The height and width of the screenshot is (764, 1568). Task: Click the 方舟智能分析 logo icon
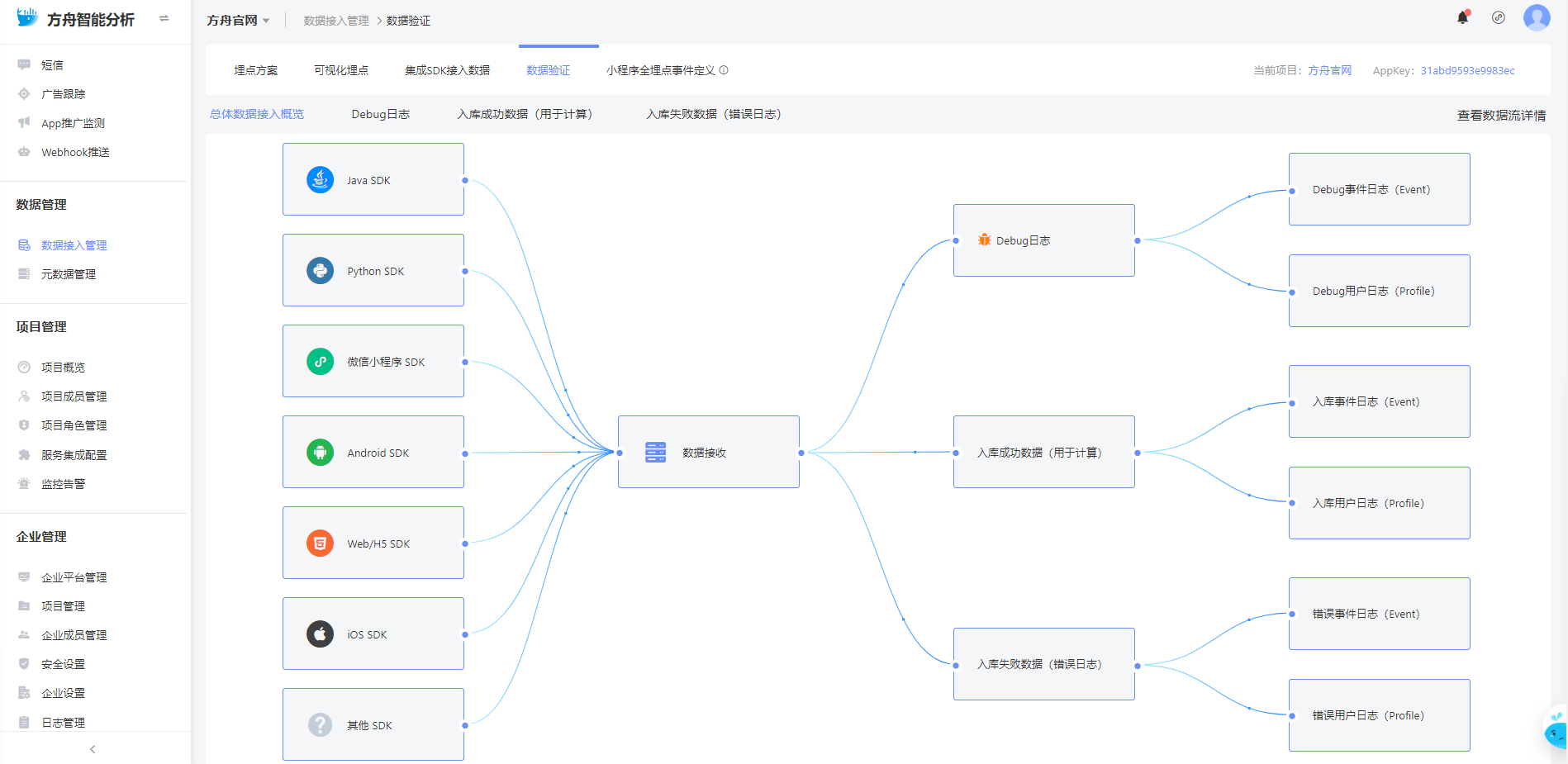coord(27,17)
